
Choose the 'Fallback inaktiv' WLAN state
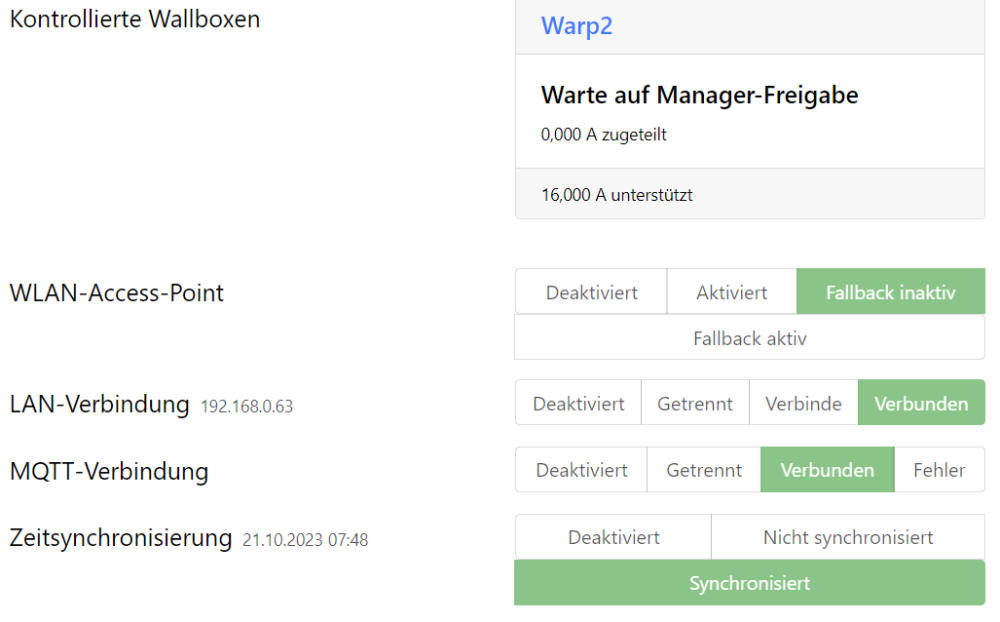(890, 293)
